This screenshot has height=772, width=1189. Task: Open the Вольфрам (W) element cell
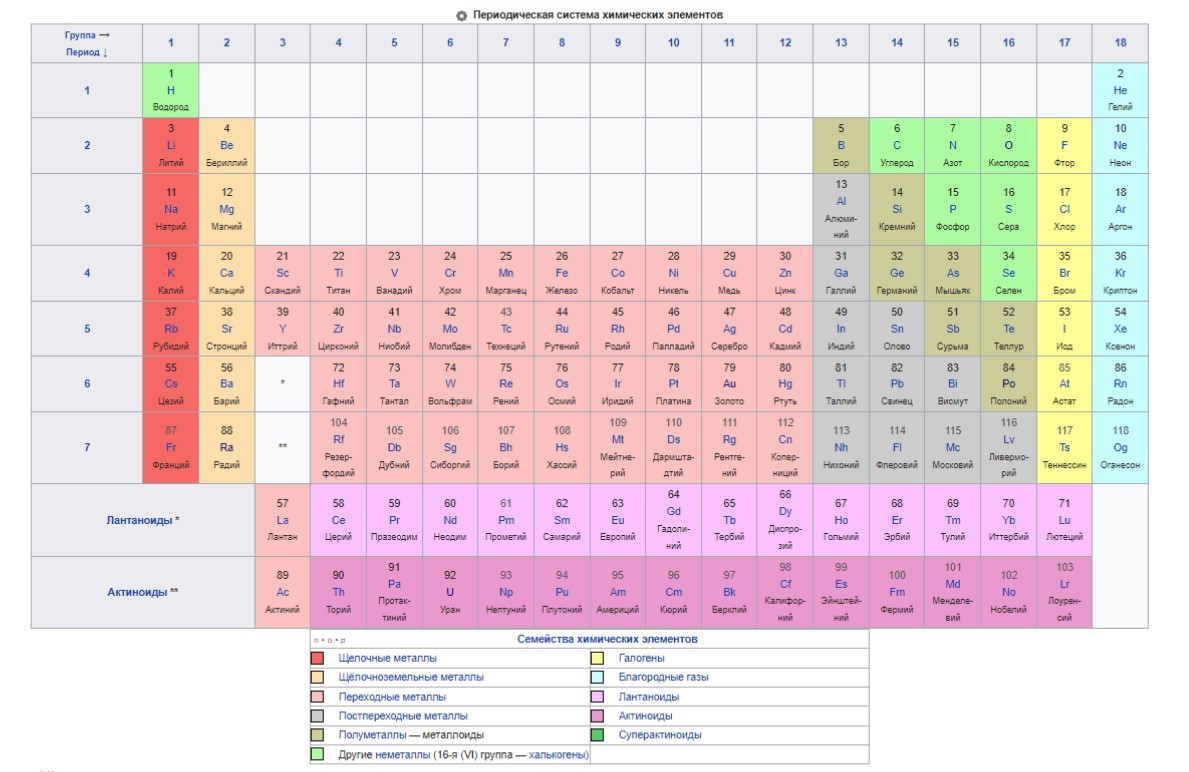point(450,384)
